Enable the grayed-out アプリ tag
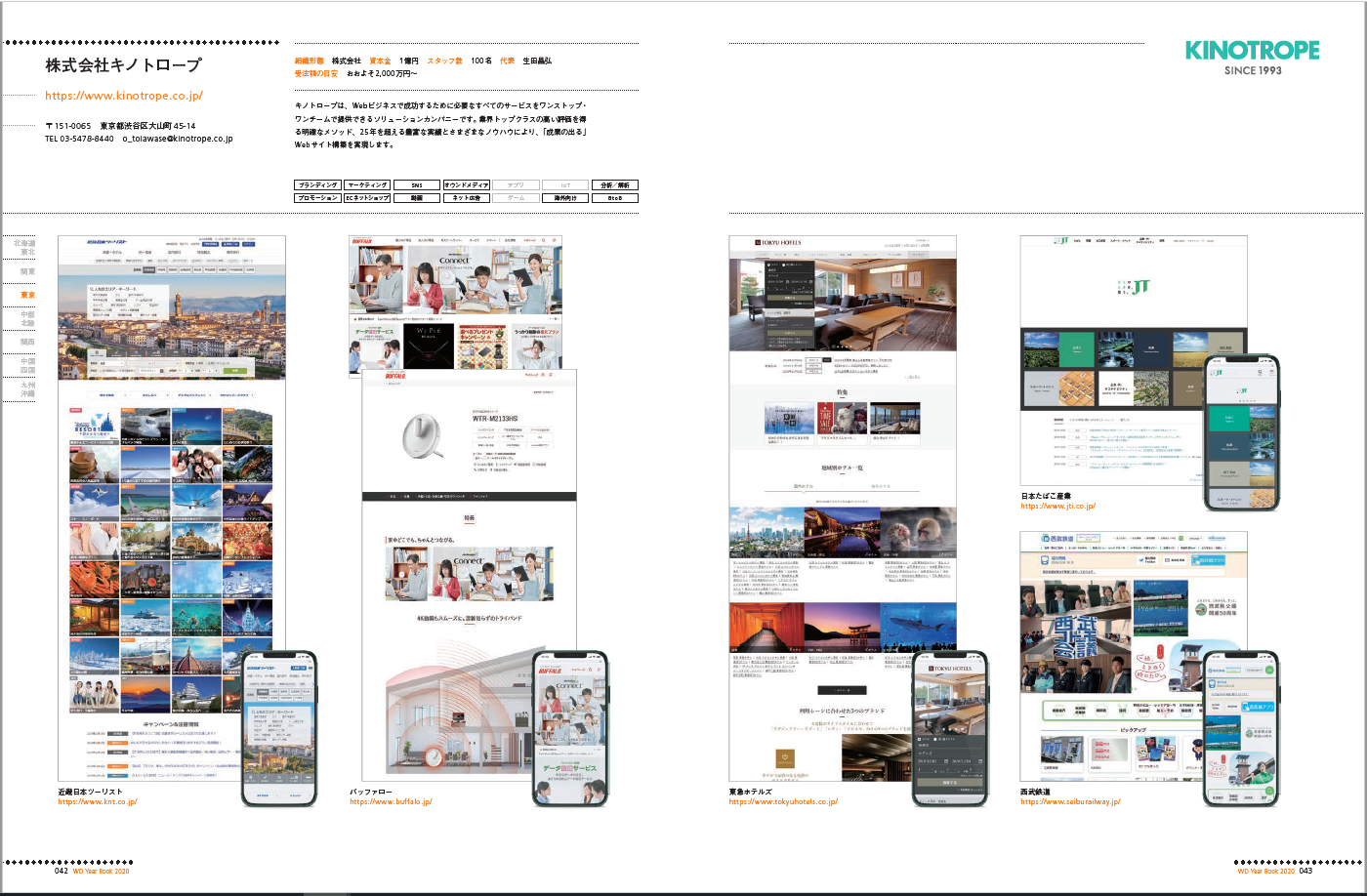Image resolution: width=1367 pixels, height=896 pixels. tap(516, 184)
